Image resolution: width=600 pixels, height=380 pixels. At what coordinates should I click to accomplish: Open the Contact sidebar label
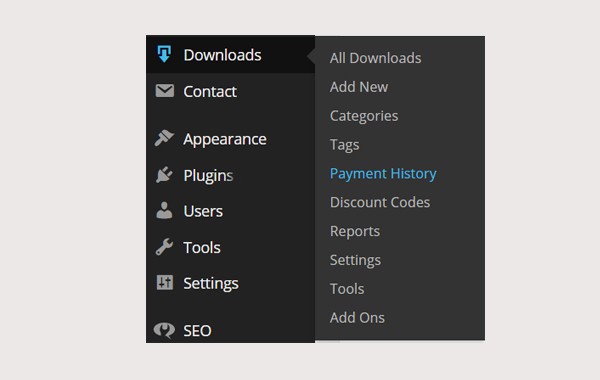tap(210, 91)
